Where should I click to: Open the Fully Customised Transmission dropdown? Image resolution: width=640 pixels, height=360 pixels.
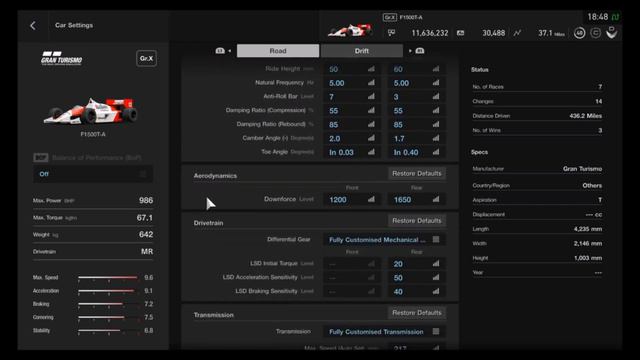384,332
